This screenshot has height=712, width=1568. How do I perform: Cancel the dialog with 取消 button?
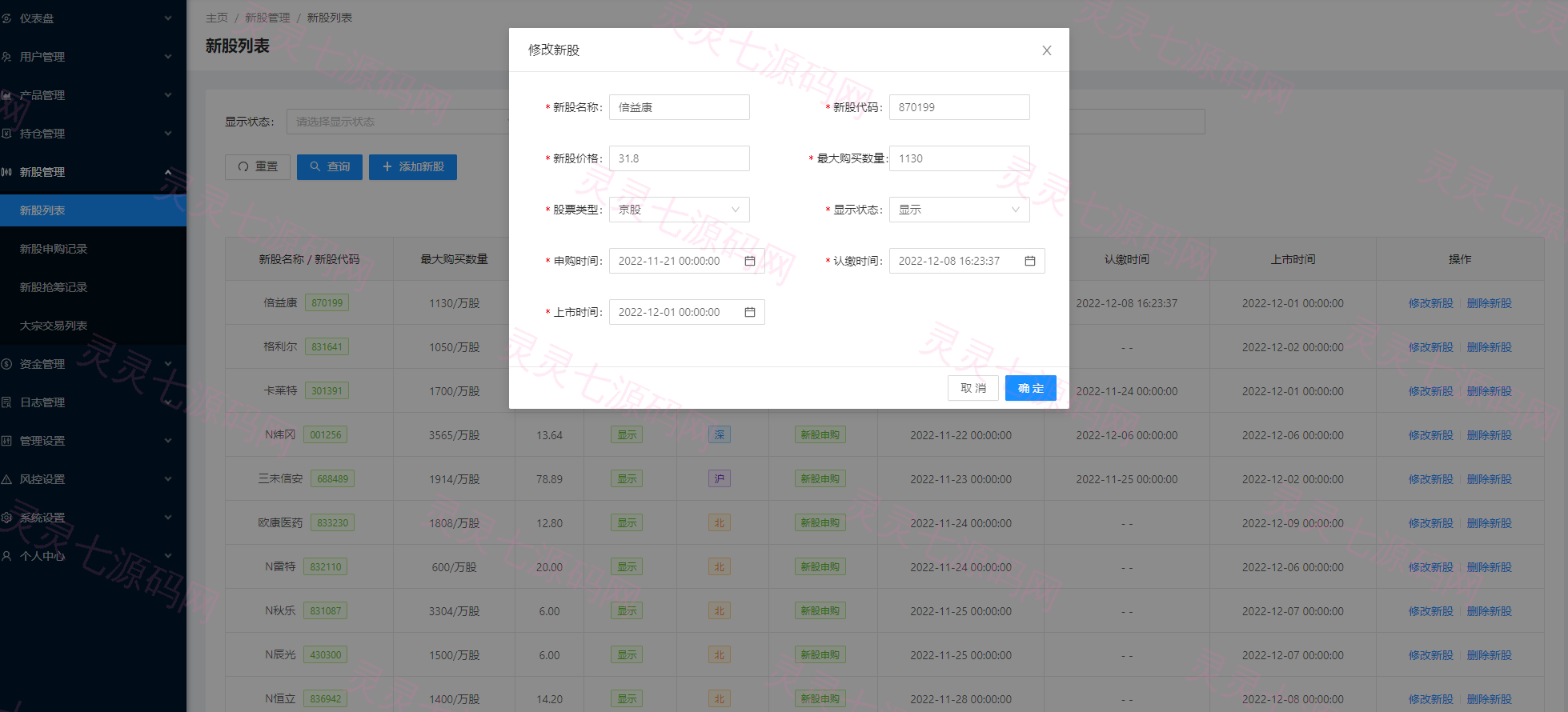click(x=973, y=388)
